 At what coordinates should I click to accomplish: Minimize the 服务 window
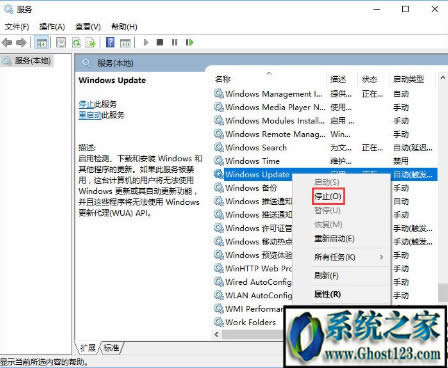point(377,9)
